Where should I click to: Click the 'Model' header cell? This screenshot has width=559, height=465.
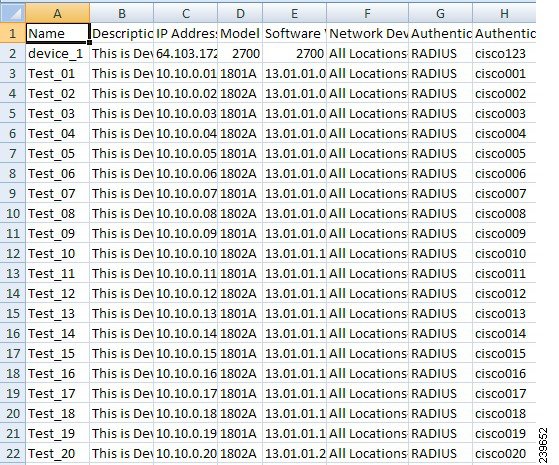[x=240, y=33]
